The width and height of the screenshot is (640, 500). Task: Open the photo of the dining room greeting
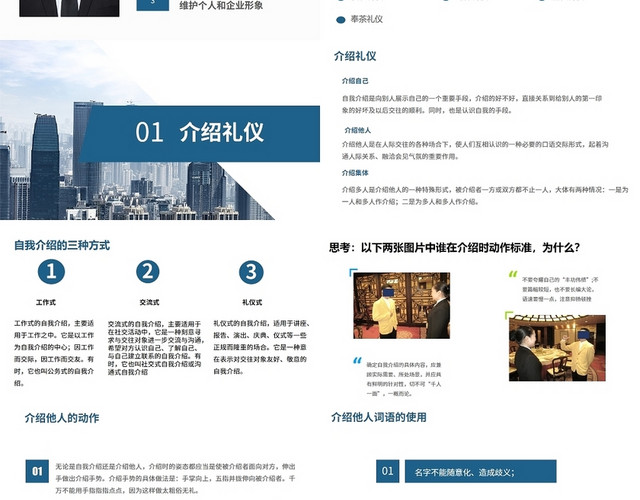(557, 348)
